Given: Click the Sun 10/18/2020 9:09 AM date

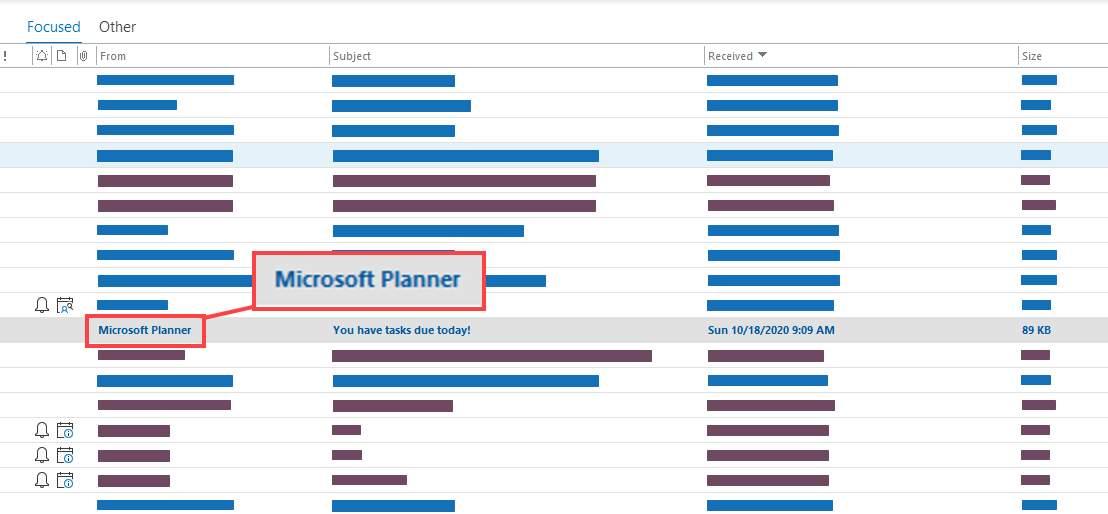Looking at the screenshot, I should [x=771, y=330].
